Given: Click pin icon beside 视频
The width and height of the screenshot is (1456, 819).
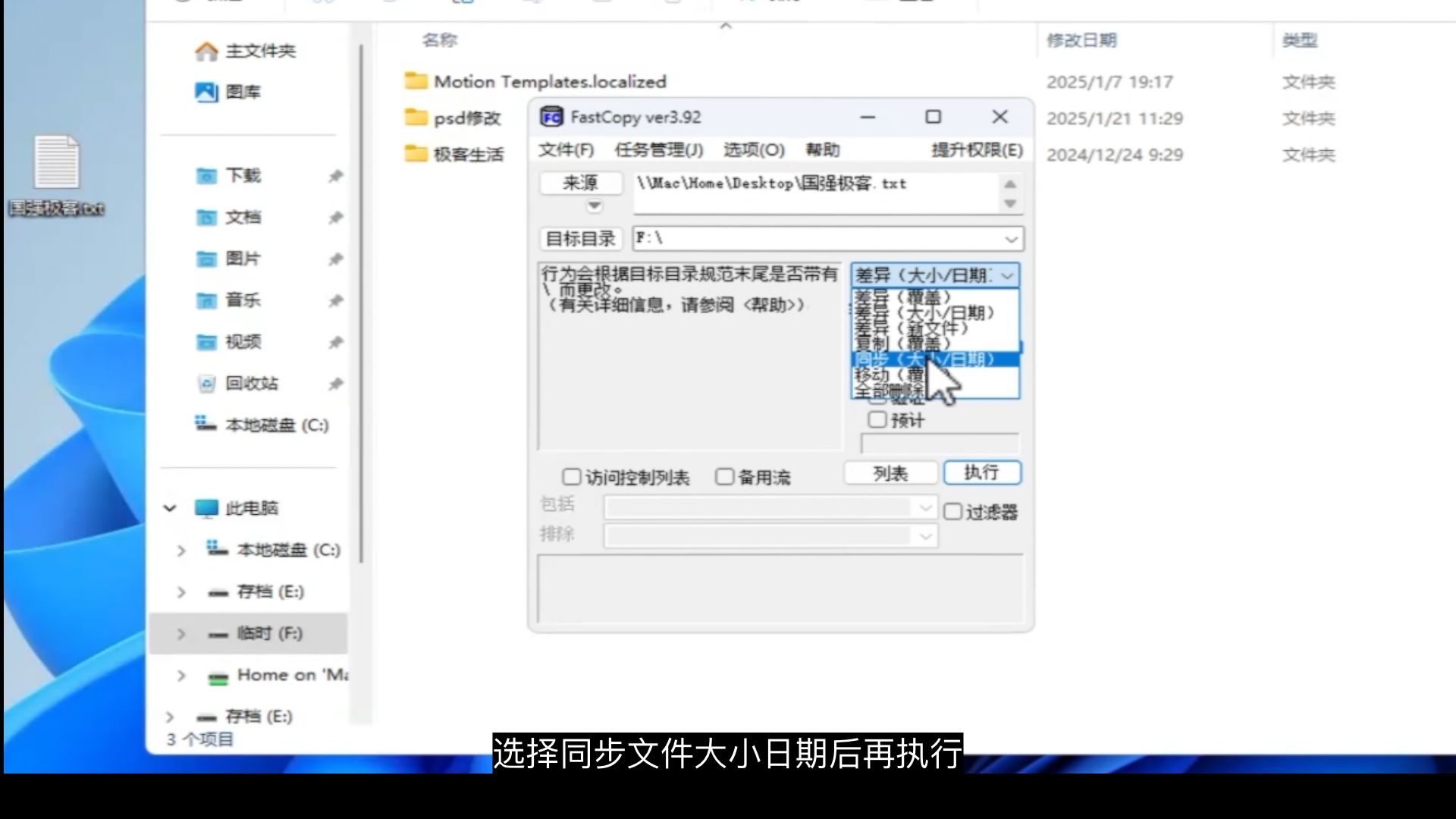Looking at the screenshot, I should (x=335, y=343).
